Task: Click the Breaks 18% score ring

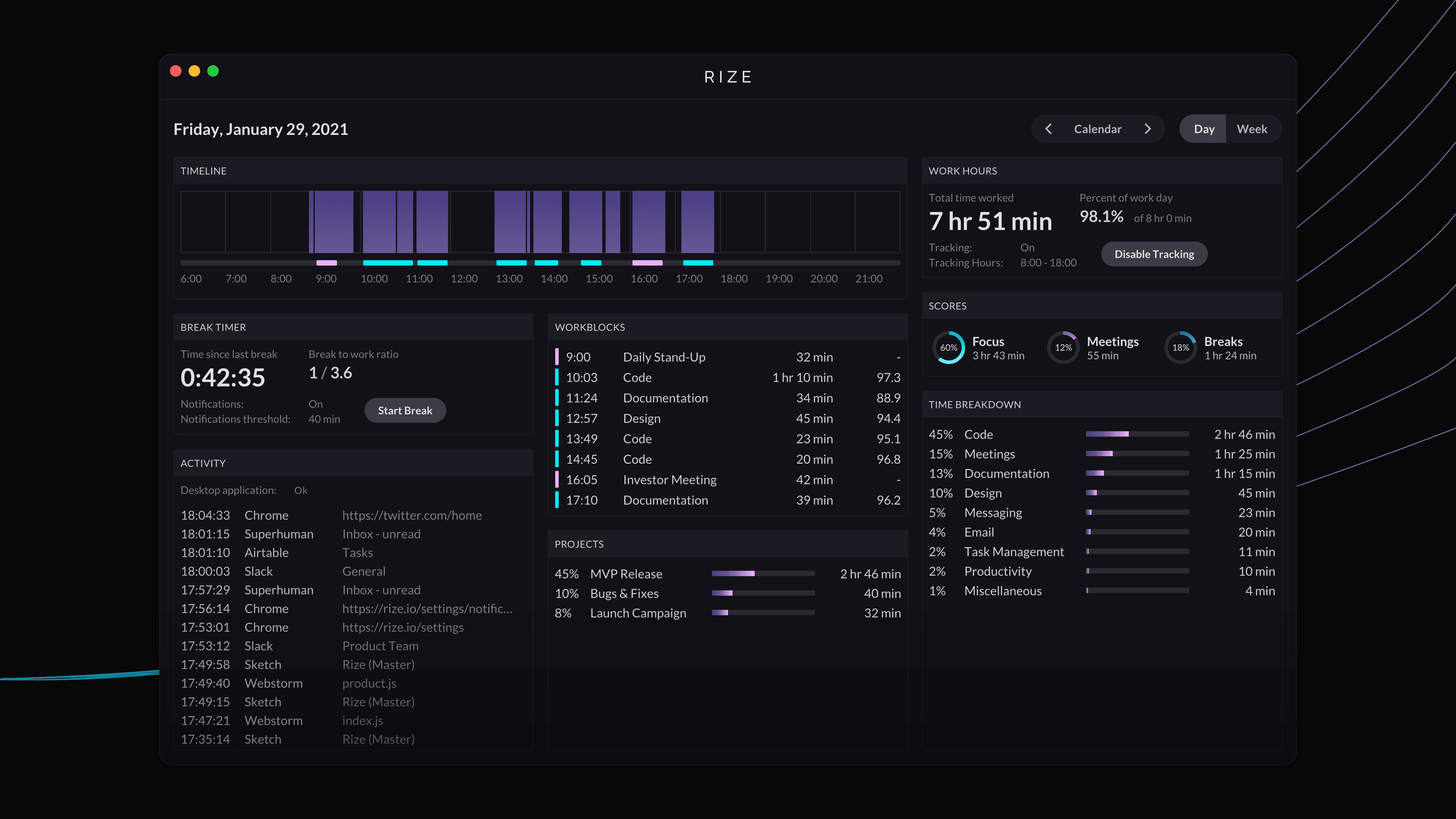Action: [1180, 348]
